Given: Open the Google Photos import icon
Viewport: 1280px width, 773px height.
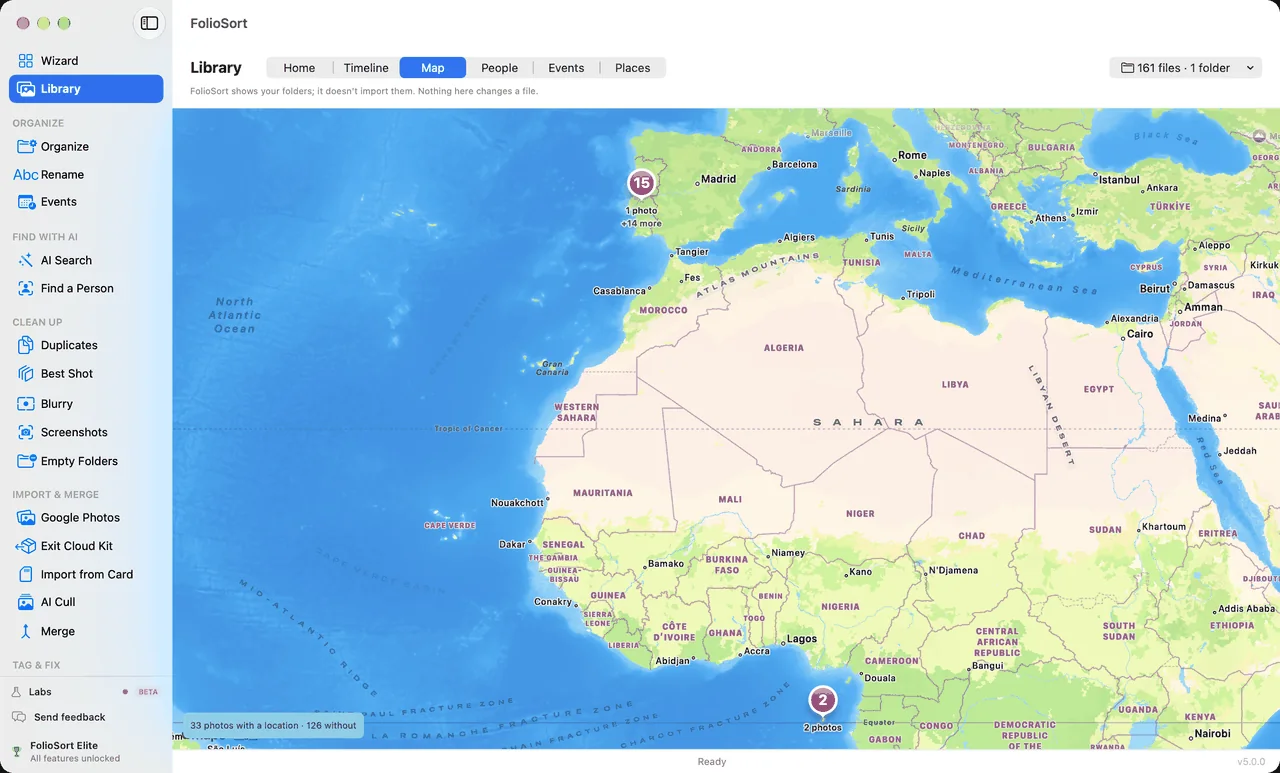Looking at the screenshot, I should pos(27,518).
